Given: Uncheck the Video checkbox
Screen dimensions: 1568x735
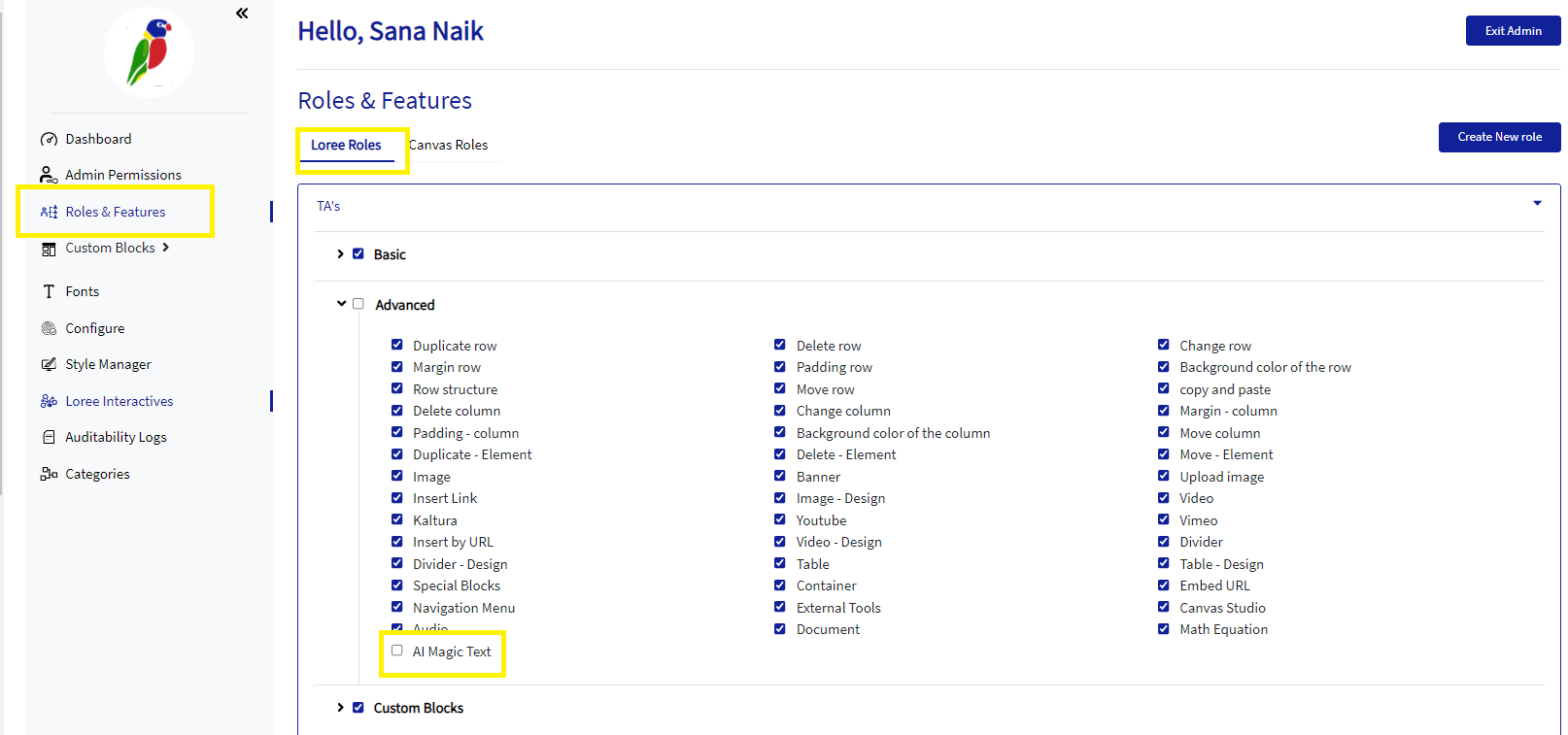Looking at the screenshot, I should pos(1164,498).
